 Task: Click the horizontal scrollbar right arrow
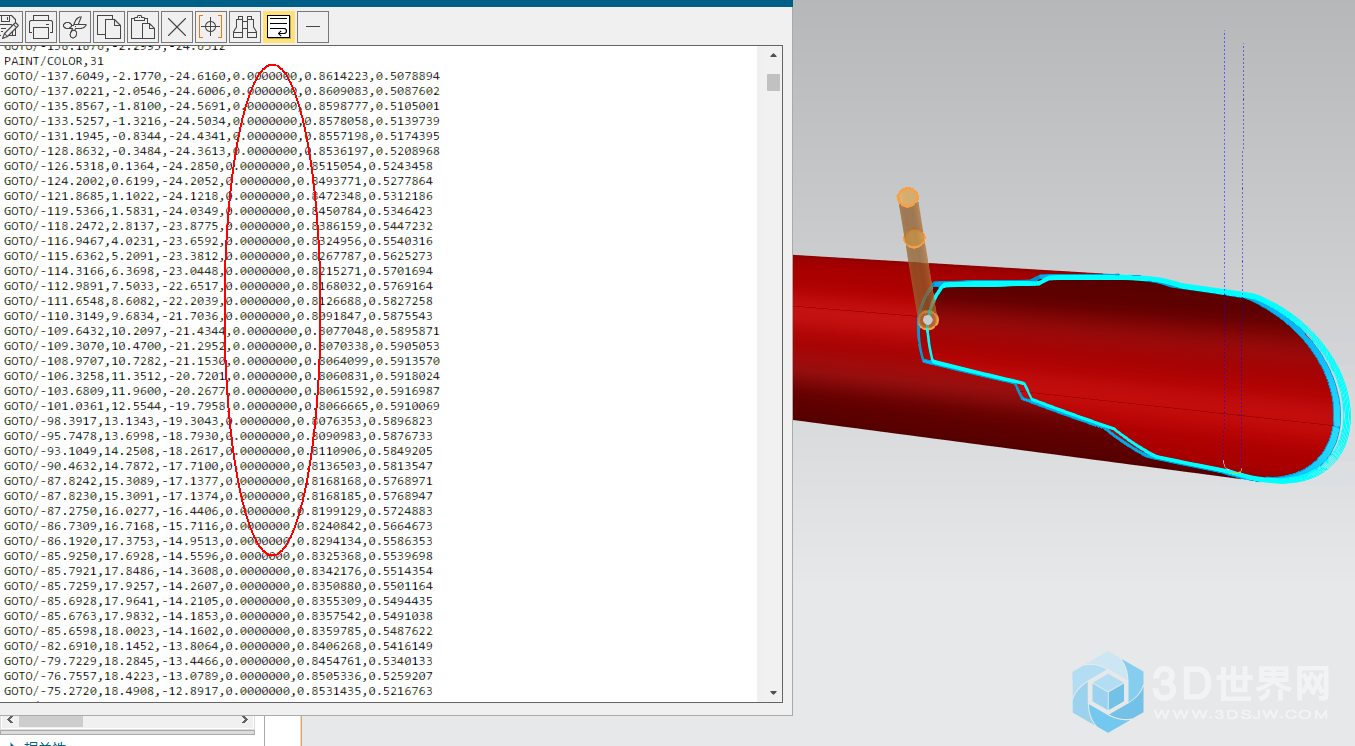(246, 720)
